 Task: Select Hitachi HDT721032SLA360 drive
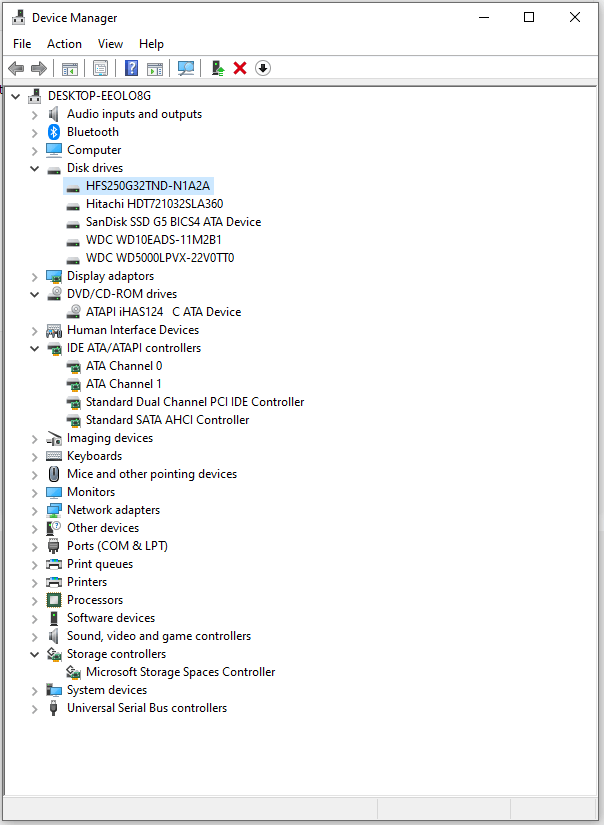pos(155,204)
